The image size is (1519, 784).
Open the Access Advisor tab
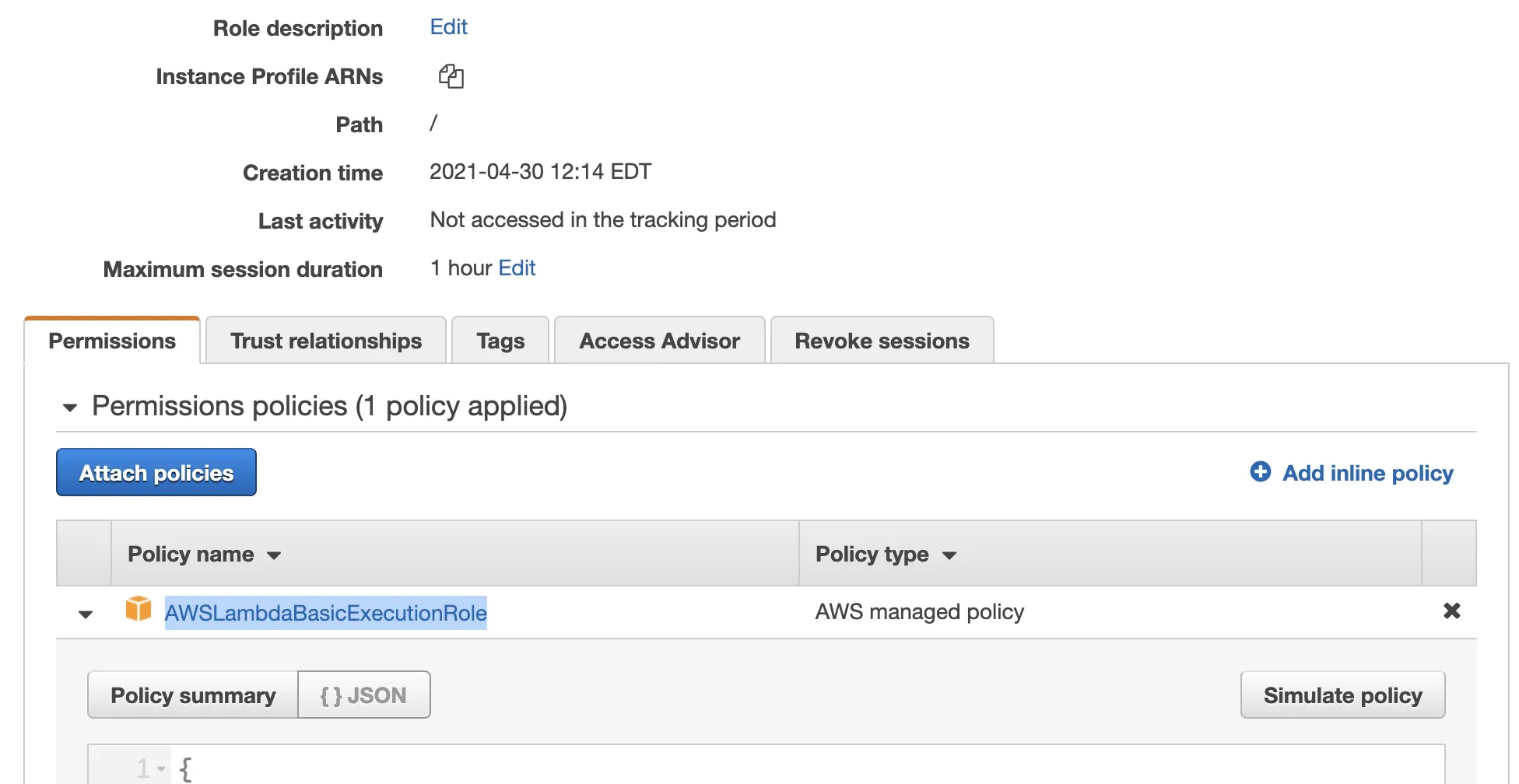coord(659,341)
